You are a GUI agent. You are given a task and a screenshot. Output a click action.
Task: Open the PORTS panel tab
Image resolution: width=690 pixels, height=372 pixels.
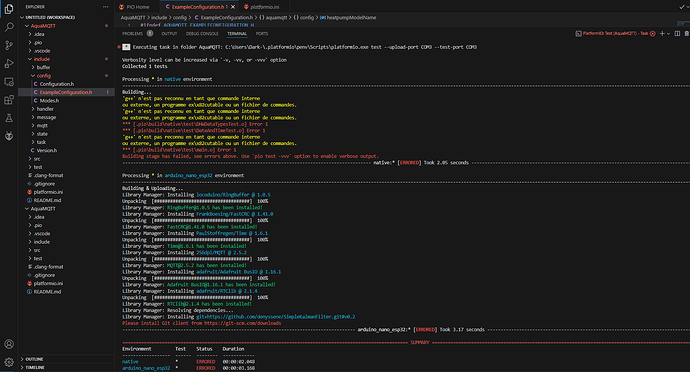coord(262,33)
